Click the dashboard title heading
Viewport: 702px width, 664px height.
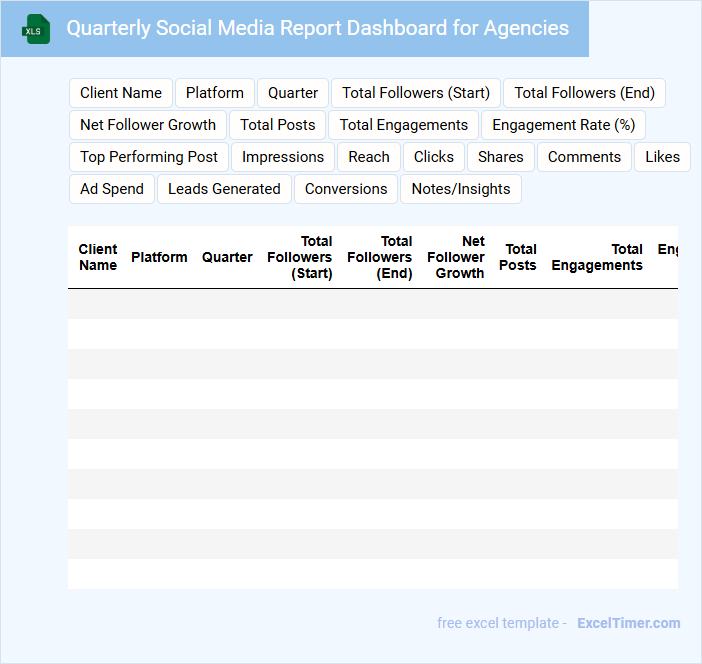coord(317,28)
